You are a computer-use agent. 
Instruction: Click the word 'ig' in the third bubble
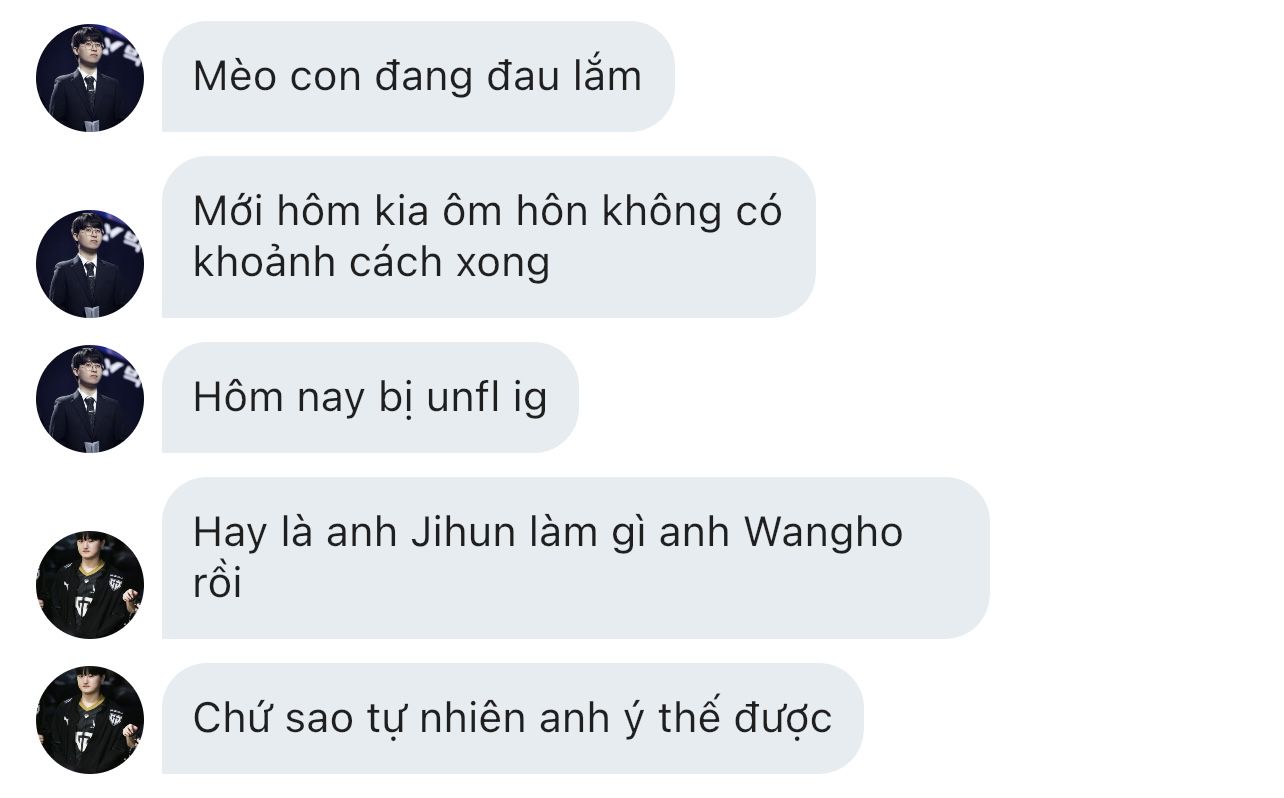click(531, 399)
